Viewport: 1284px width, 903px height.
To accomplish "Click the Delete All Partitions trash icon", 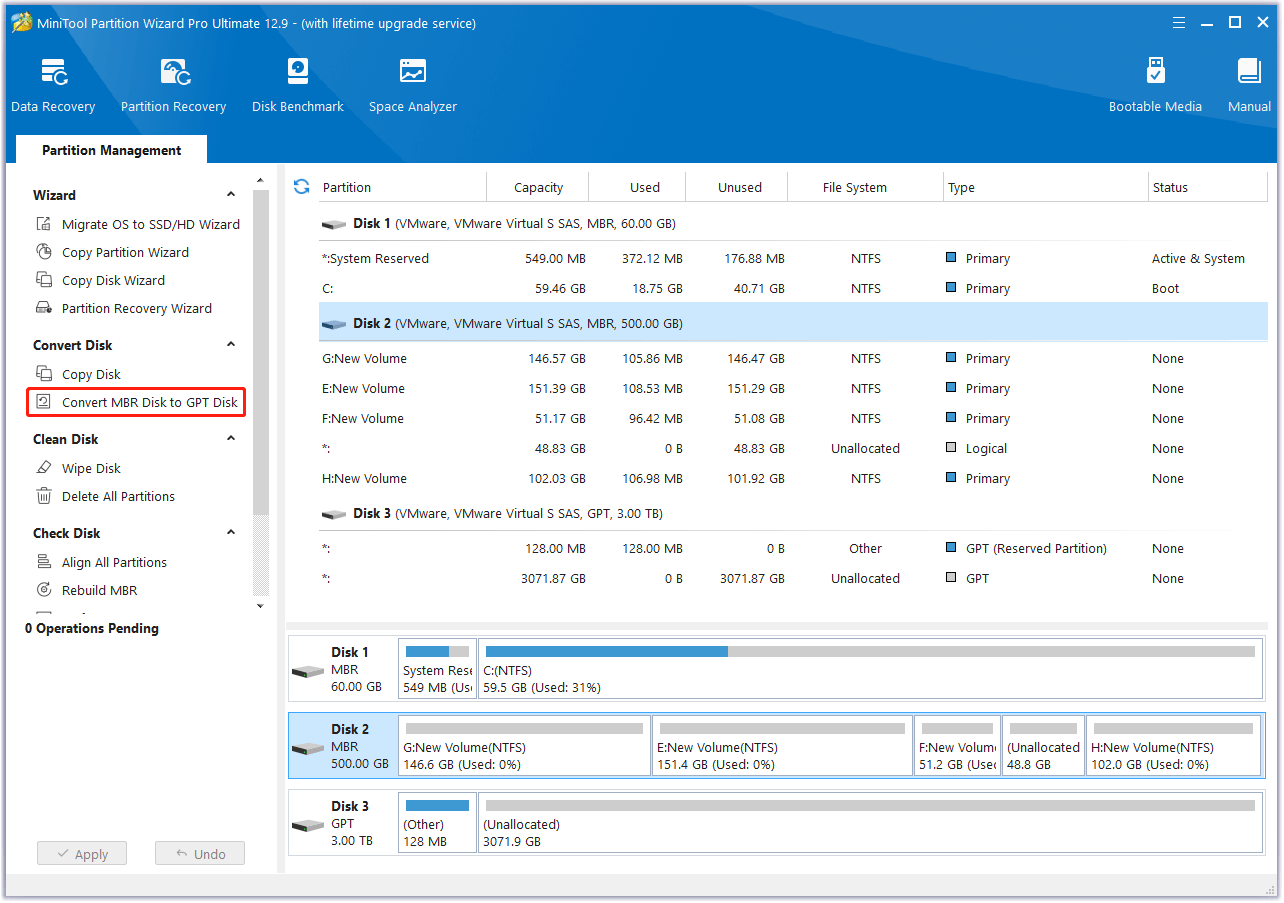I will coord(43,496).
